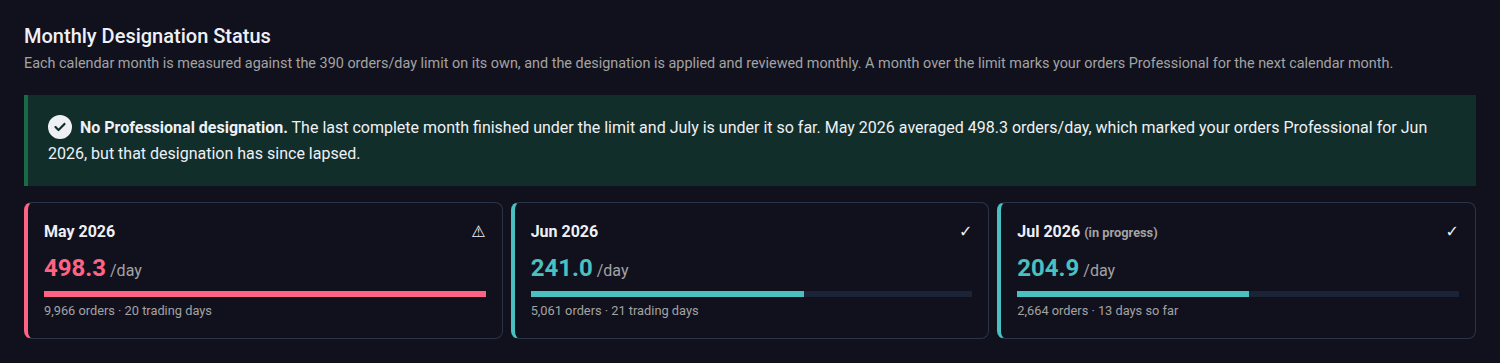The width and height of the screenshot is (1500, 363).
Task: Select the May 2026 card title
Action: click(79, 232)
